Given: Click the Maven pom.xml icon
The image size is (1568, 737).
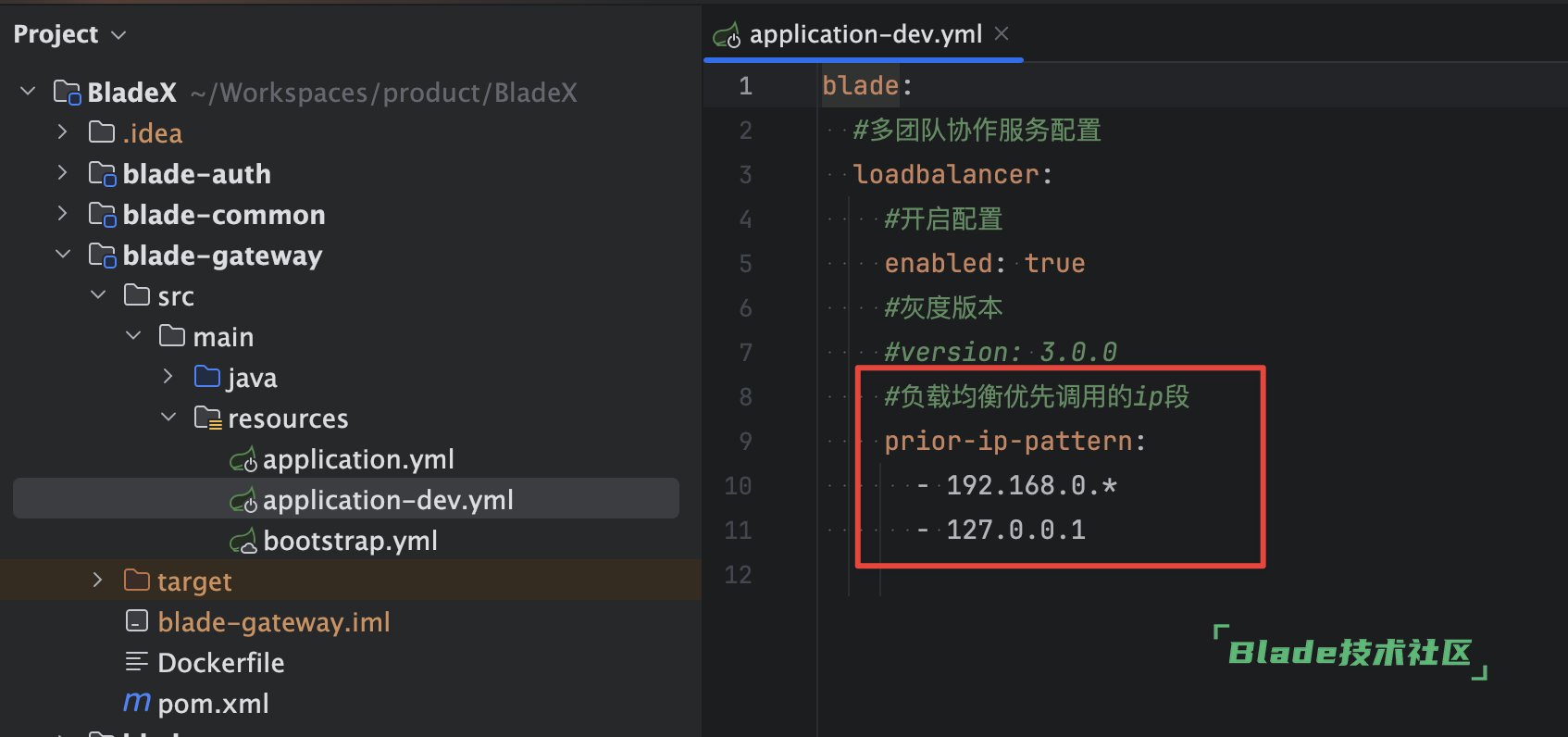Looking at the screenshot, I should 137,703.
